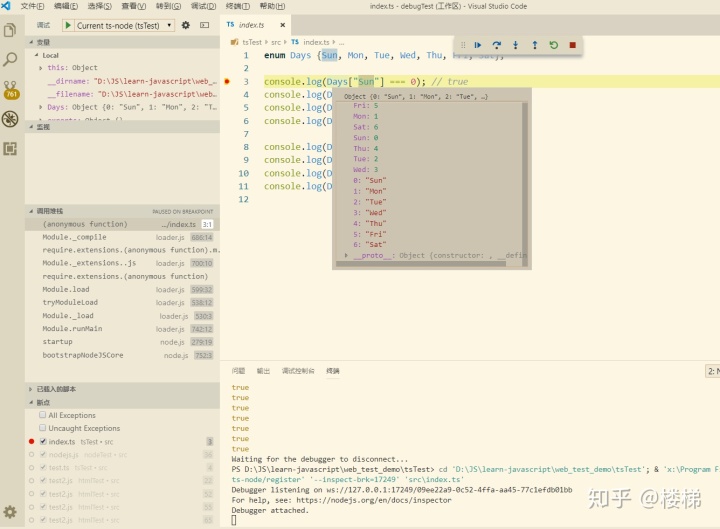
Task: Select the (anonymous function) index.ts stack frame
Action: (x=122, y=224)
